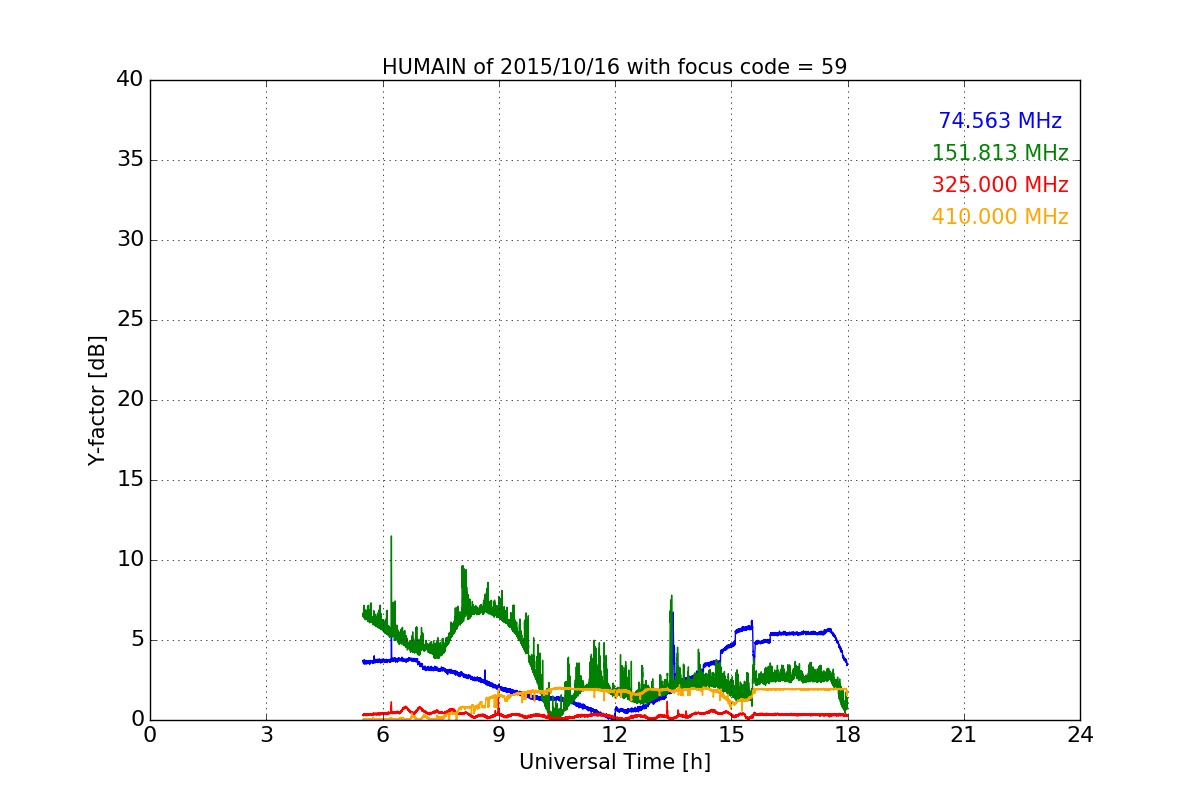Click y-axis tick label 35
Image resolution: width=1200 pixels, height=800 pixels.
(130, 160)
